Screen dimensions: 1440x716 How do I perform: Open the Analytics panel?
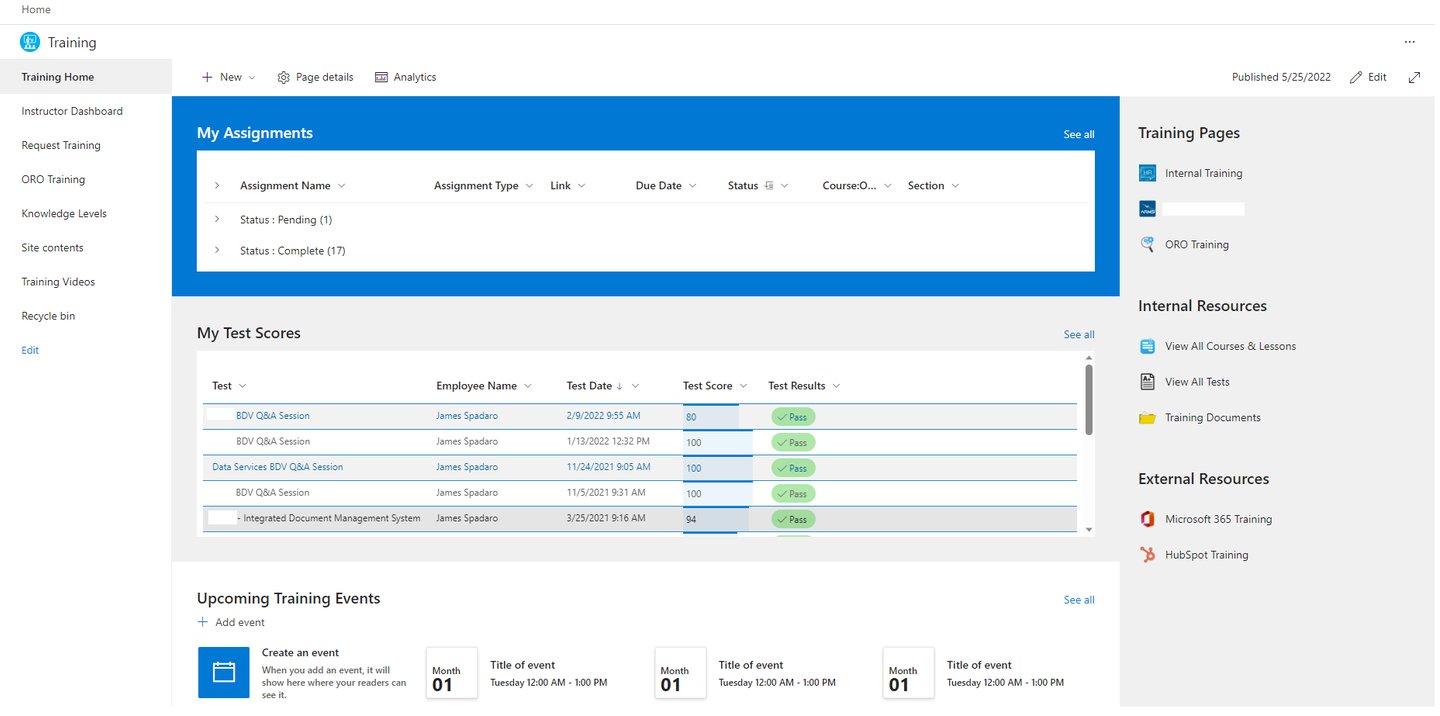point(405,77)
